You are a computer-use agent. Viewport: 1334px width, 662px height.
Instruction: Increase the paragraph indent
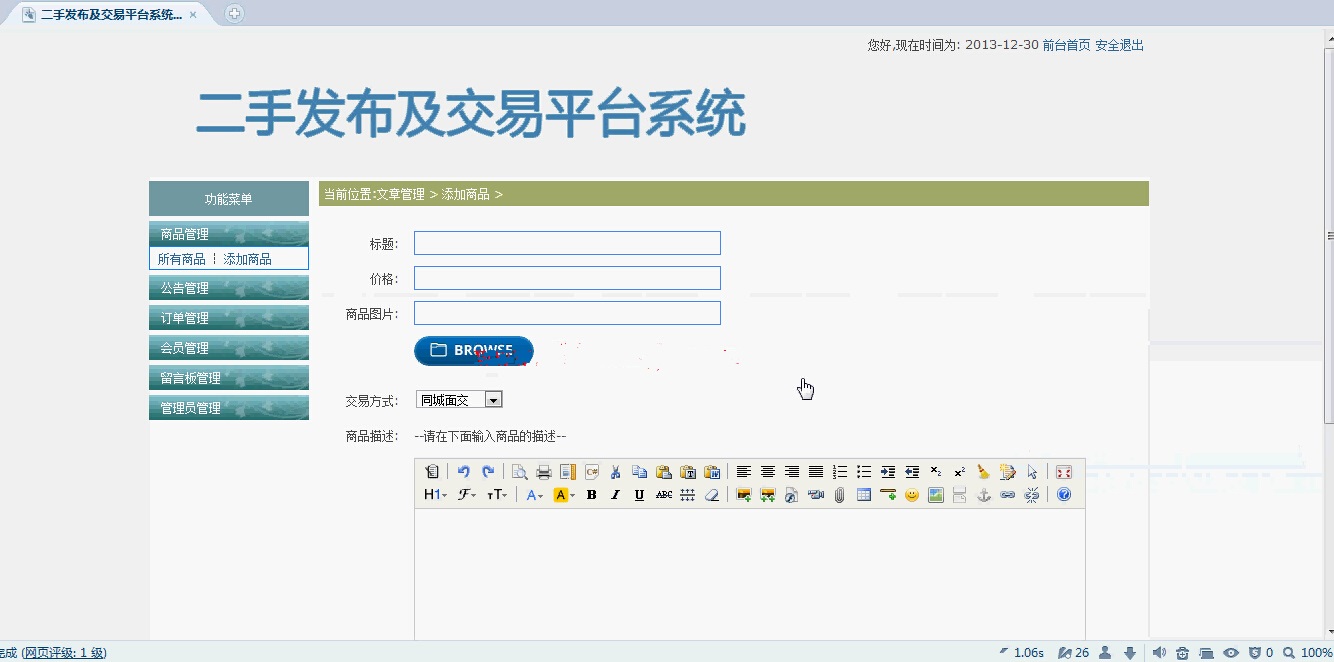pos(888,472)
